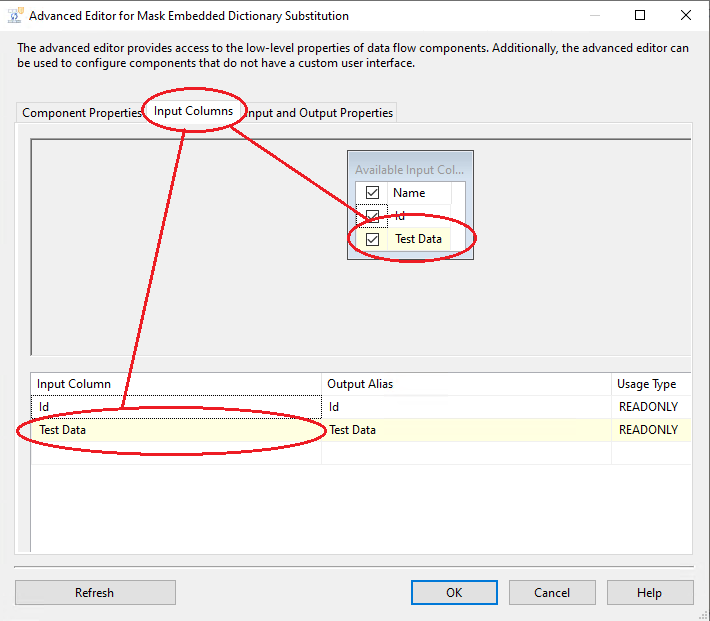Click the Output Alias cell for Test Data
The height and width of the screenshot is (621, 710).
465,430
